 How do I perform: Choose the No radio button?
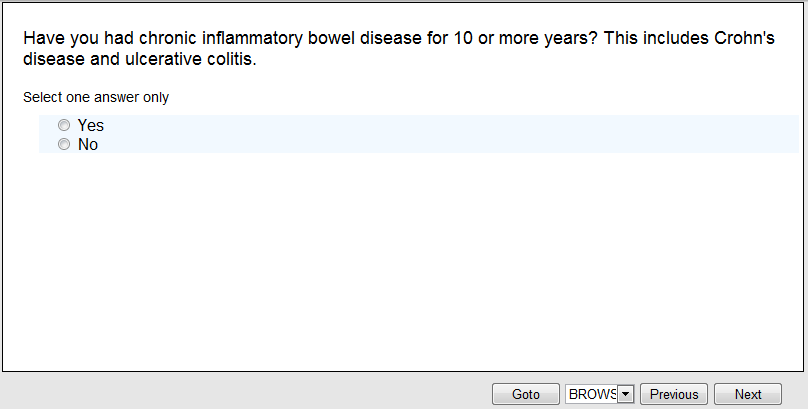tap(64, 144)
